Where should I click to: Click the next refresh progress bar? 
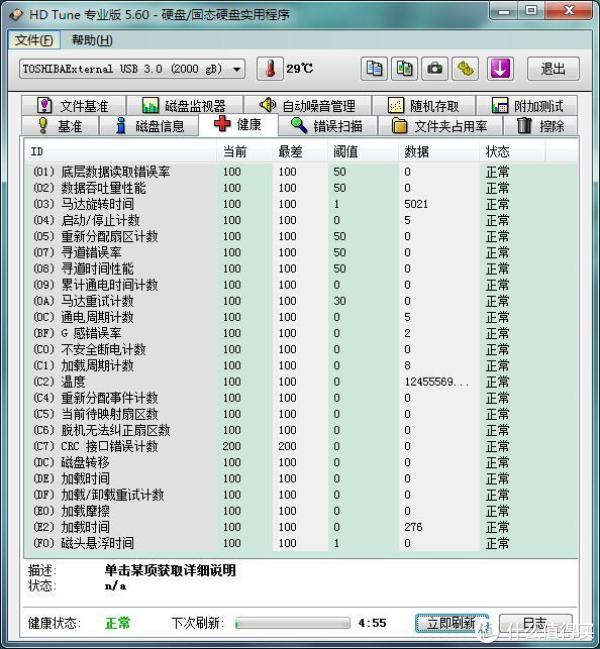tap(293, 623)
